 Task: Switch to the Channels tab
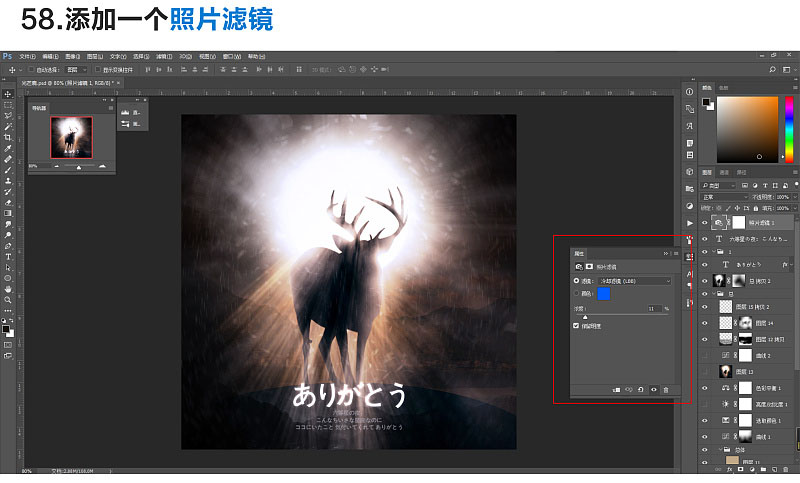(724, 172)
